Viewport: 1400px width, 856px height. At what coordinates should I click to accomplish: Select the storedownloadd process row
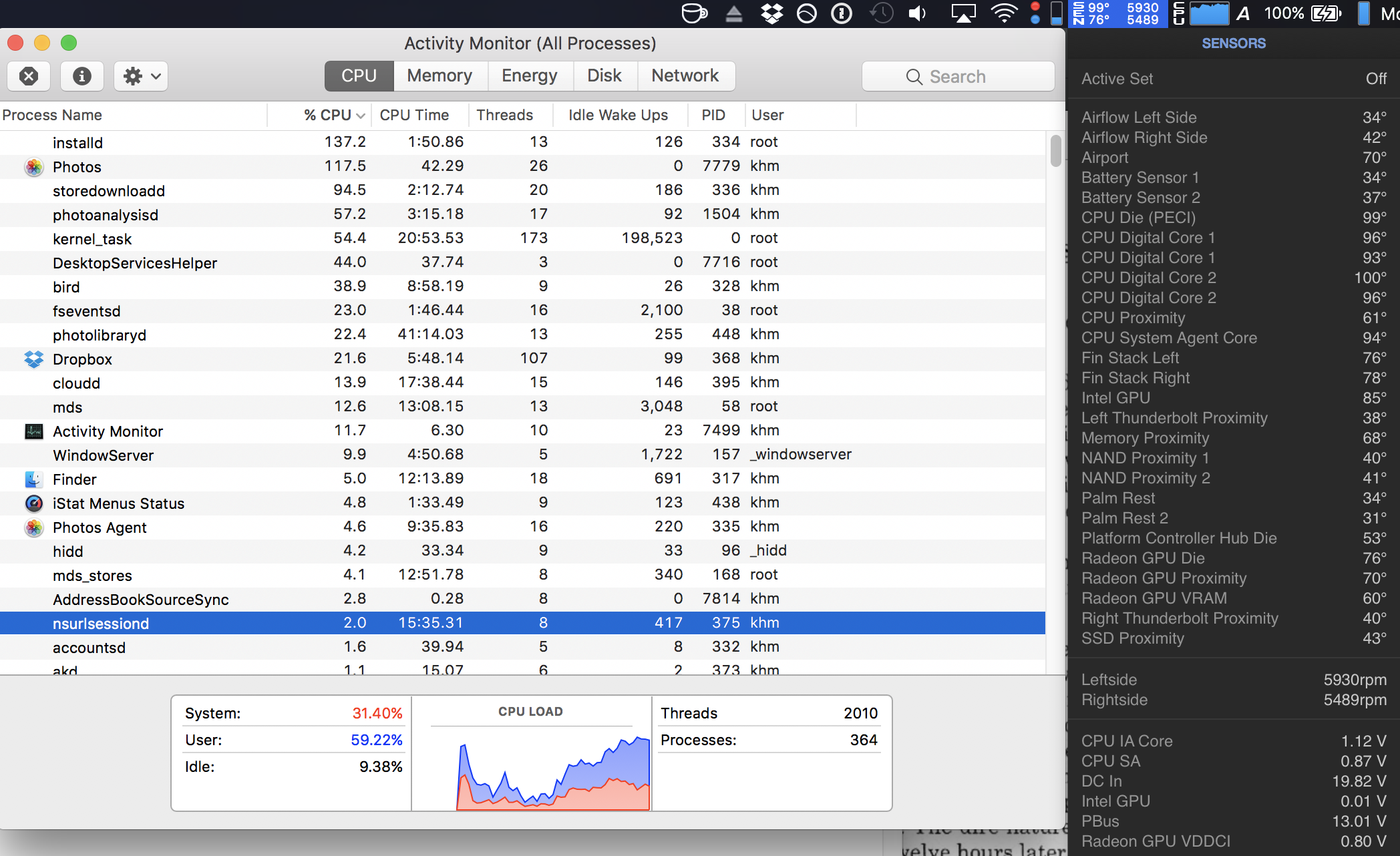[522, 190]
